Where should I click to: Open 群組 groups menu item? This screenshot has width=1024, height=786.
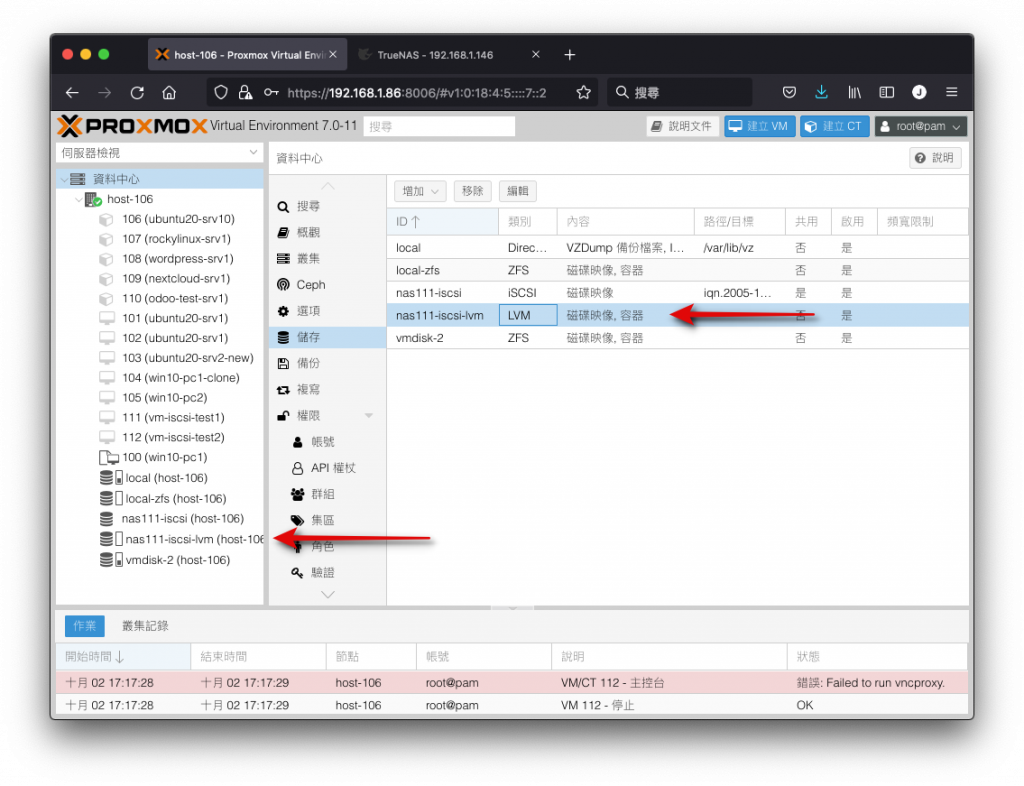click(327, 494)
